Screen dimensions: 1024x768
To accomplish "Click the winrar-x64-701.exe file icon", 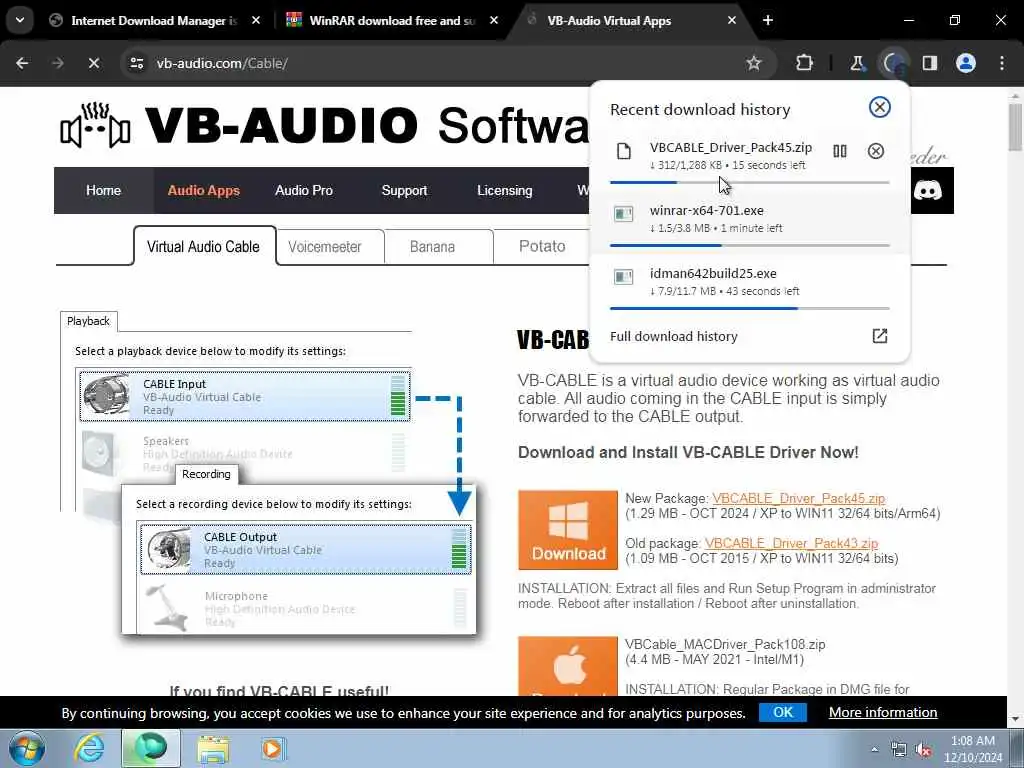I will (x=624, y=214).
